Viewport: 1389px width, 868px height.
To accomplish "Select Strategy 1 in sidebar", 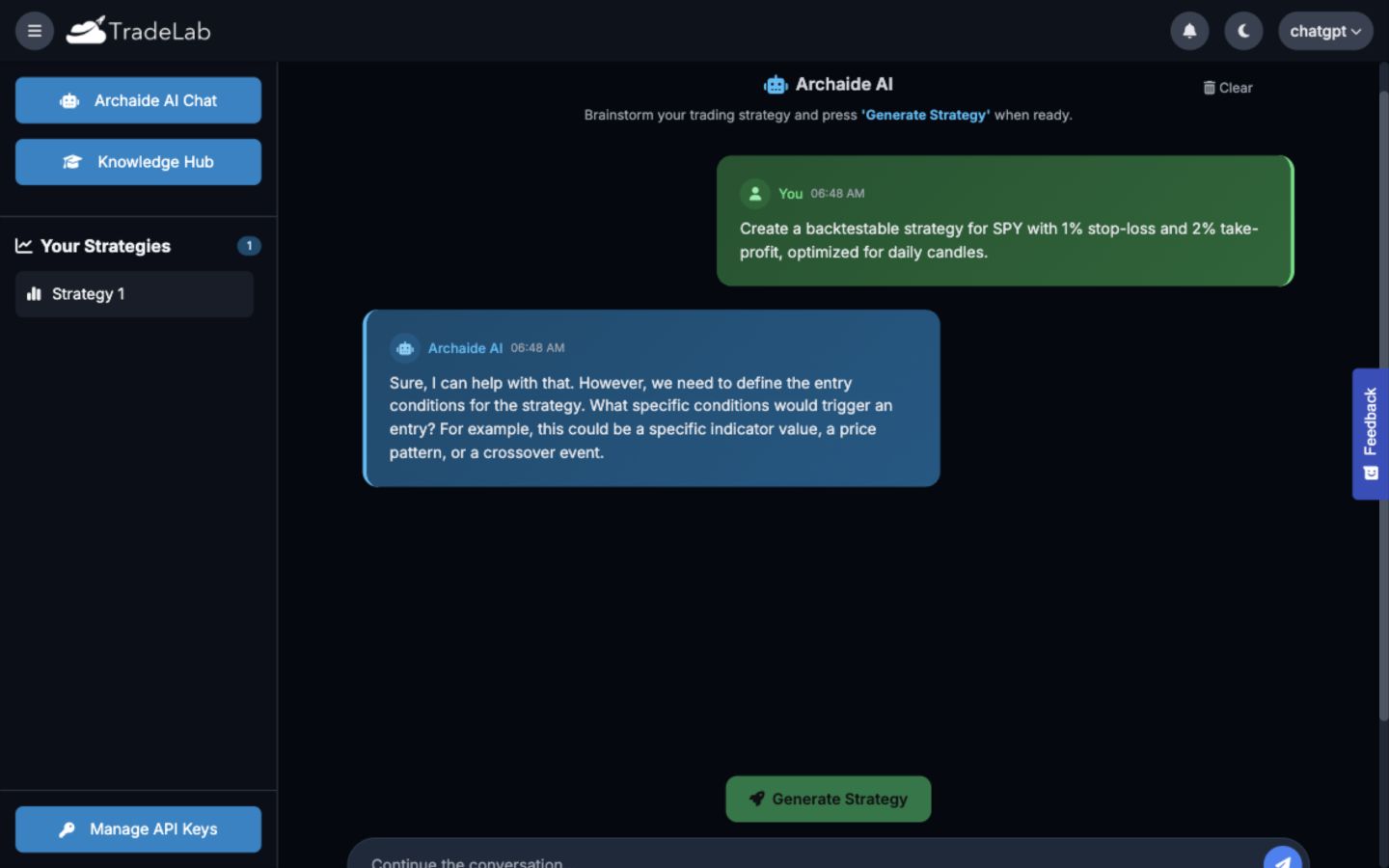I will [x=134, y=294].
